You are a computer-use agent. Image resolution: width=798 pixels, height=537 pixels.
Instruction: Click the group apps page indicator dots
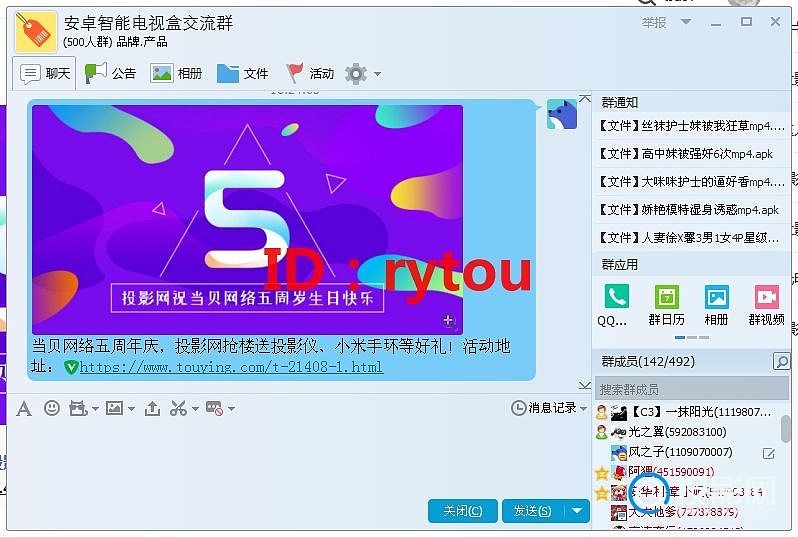pos(692,337)
